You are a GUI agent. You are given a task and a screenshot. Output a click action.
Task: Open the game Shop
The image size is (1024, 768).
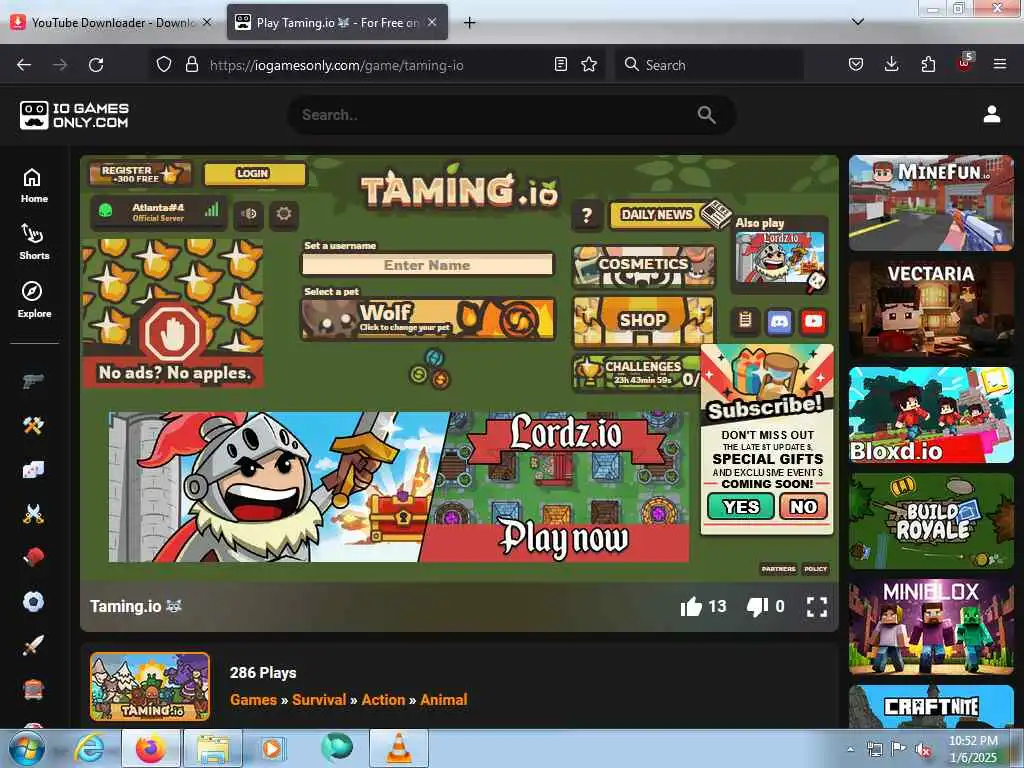tap(644, 320)
